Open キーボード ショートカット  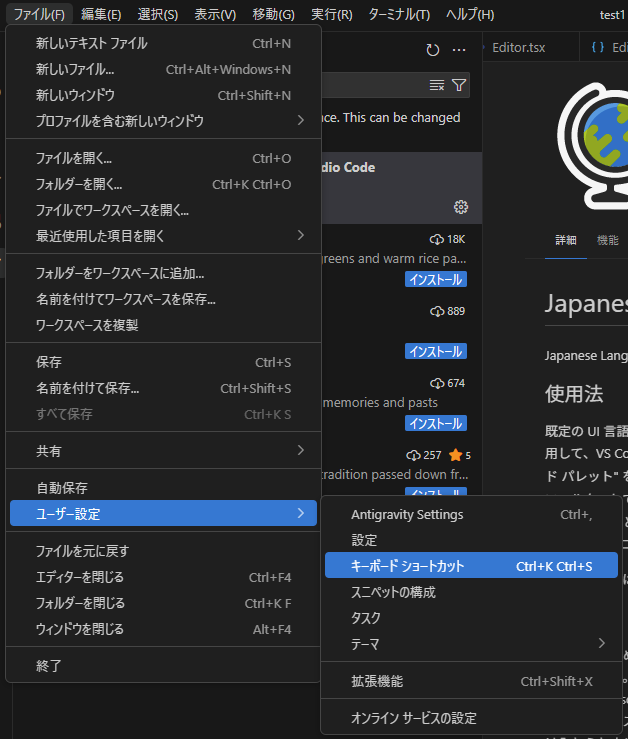pos(471,565)
